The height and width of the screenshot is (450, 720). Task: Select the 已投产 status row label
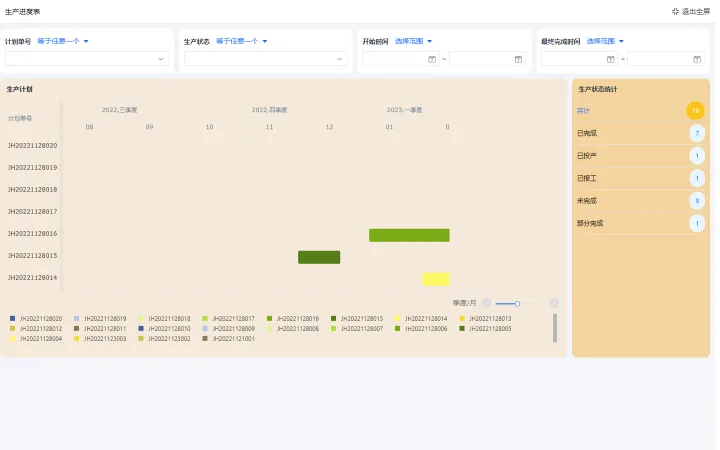(x=587, y=156)
